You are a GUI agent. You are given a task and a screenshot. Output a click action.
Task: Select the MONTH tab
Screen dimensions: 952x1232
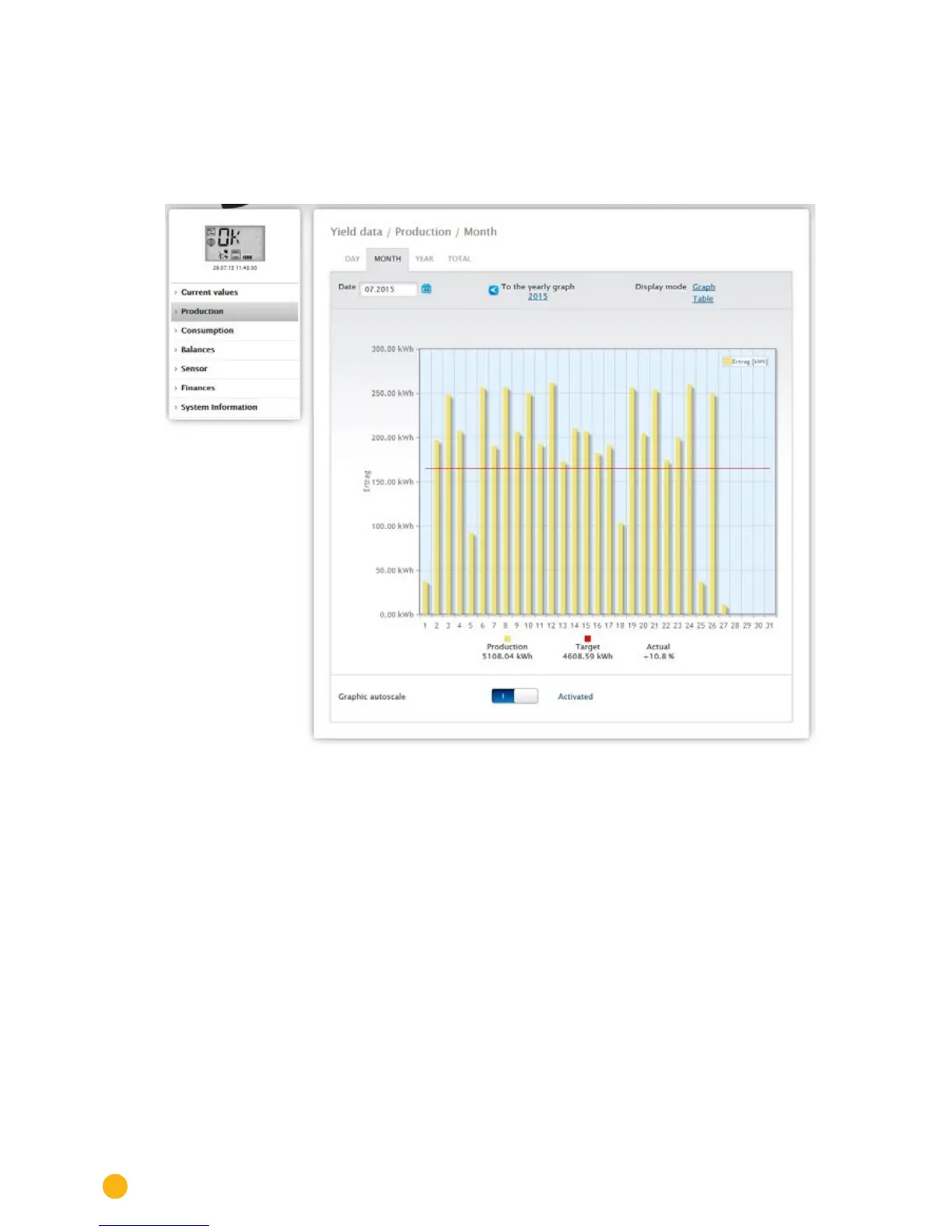pos(387,259)
